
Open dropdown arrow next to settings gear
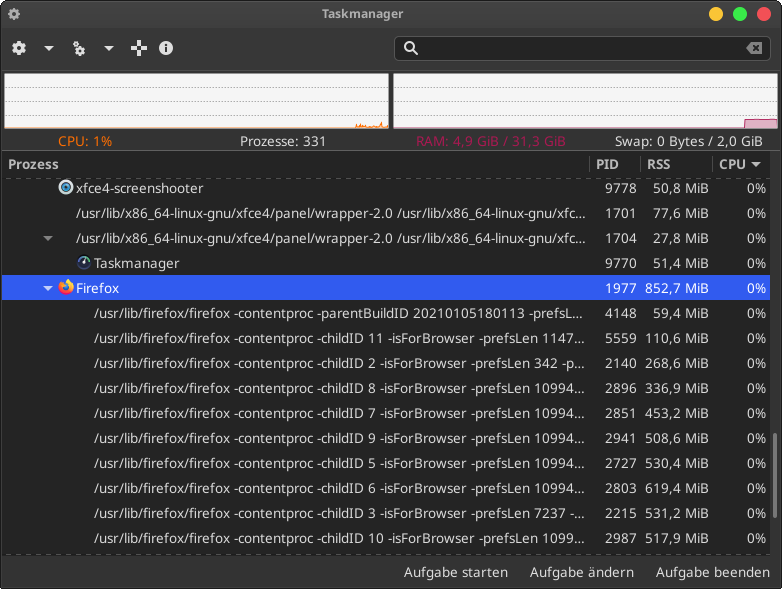point(49,48)
